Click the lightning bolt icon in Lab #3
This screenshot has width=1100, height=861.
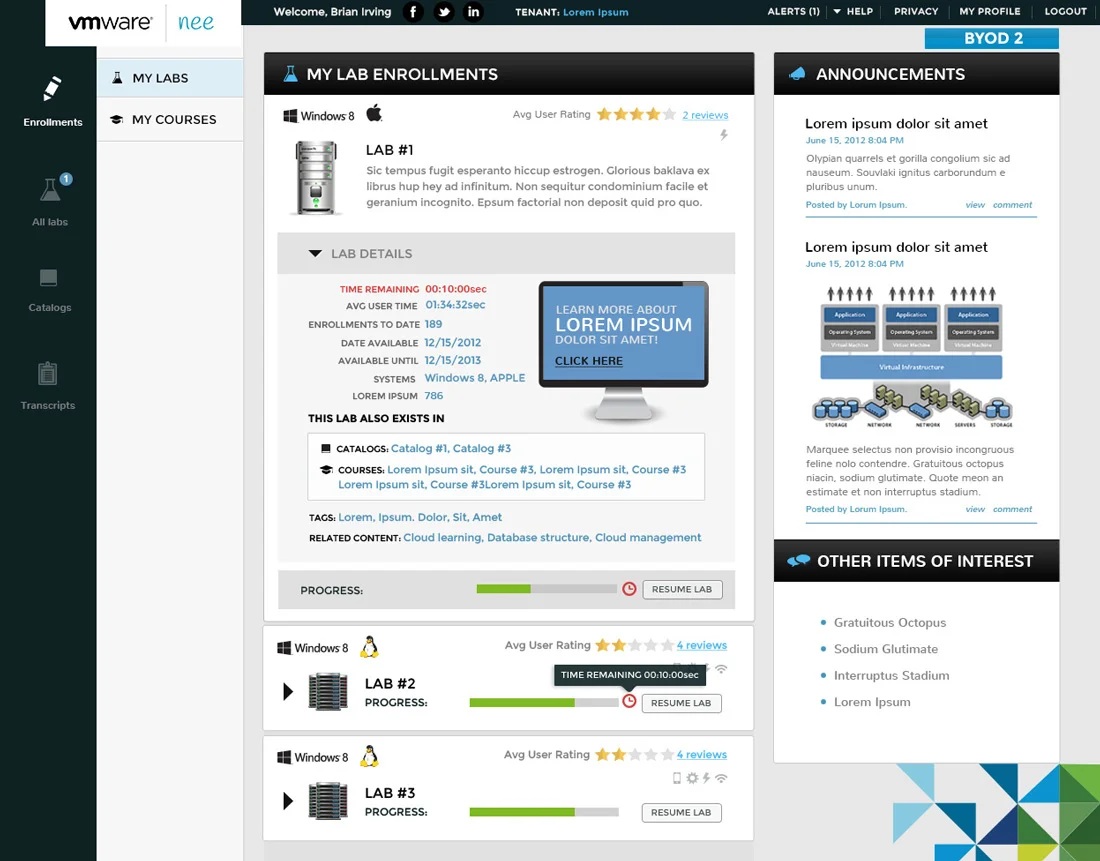pyautogui.click(x=706, y=777)
